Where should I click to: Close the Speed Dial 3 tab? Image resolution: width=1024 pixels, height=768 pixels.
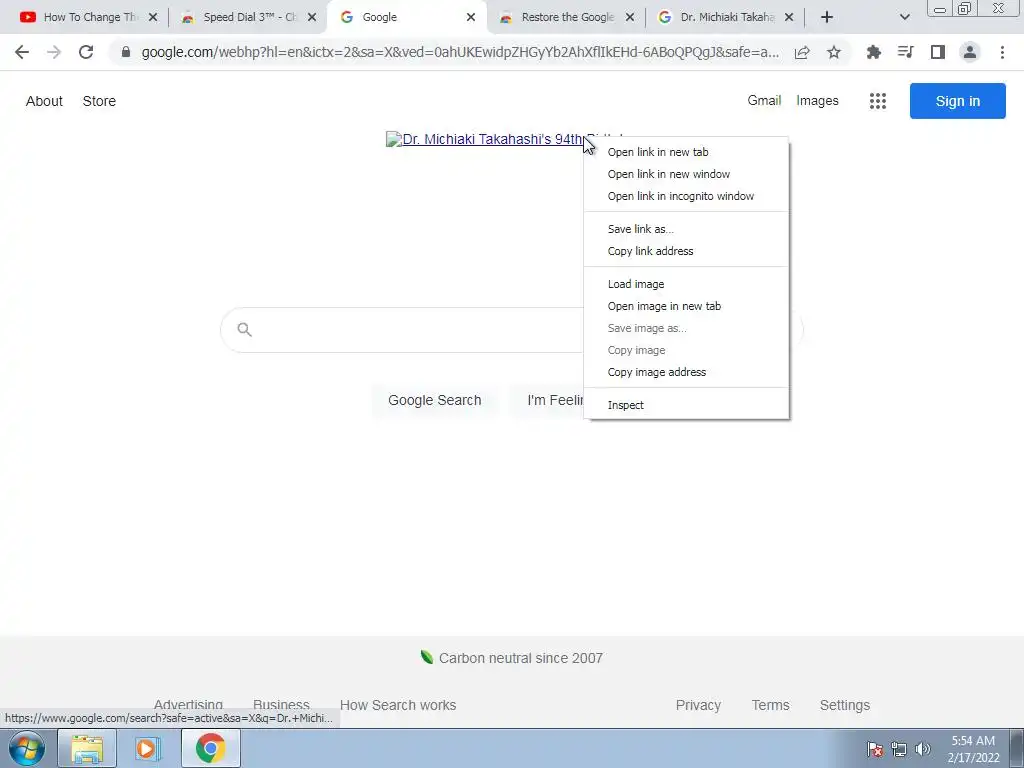pyautogui.click(x=312, y=17)
